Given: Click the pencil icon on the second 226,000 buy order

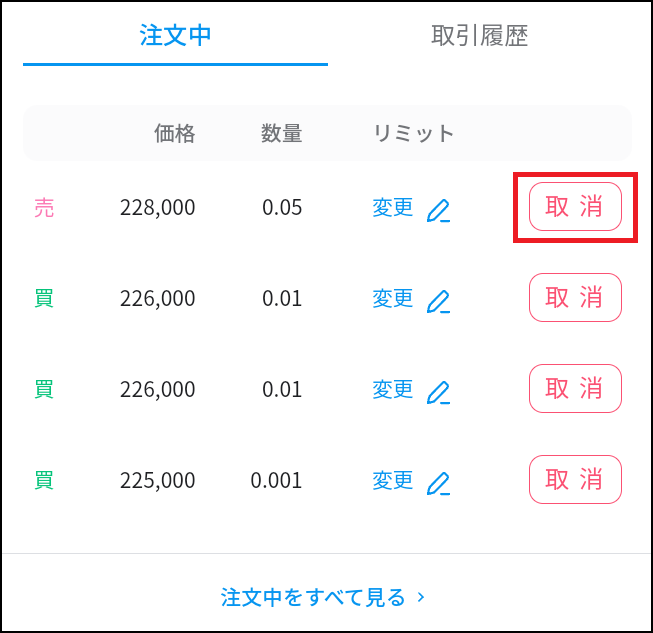Looking at the screenshot, I should [439, 392].
